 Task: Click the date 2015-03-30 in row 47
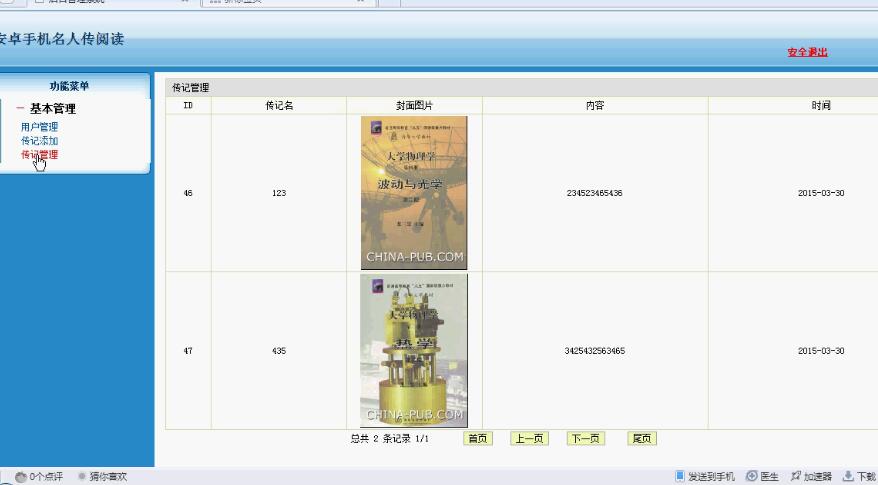[x=821, y=351]
